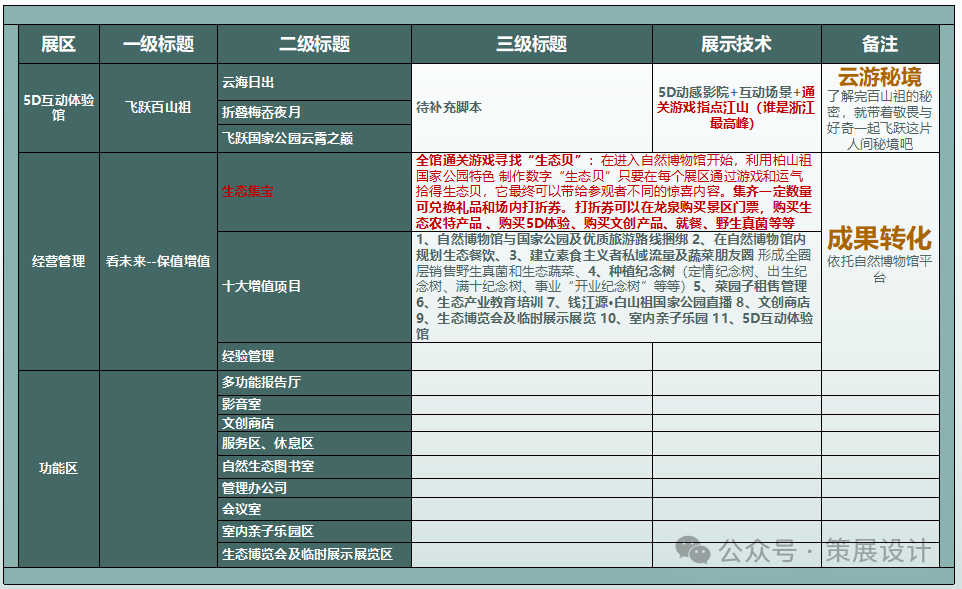The image size is (962, 589).
Task: Click the 自然生态图书室 row
Action: [267, 466]
